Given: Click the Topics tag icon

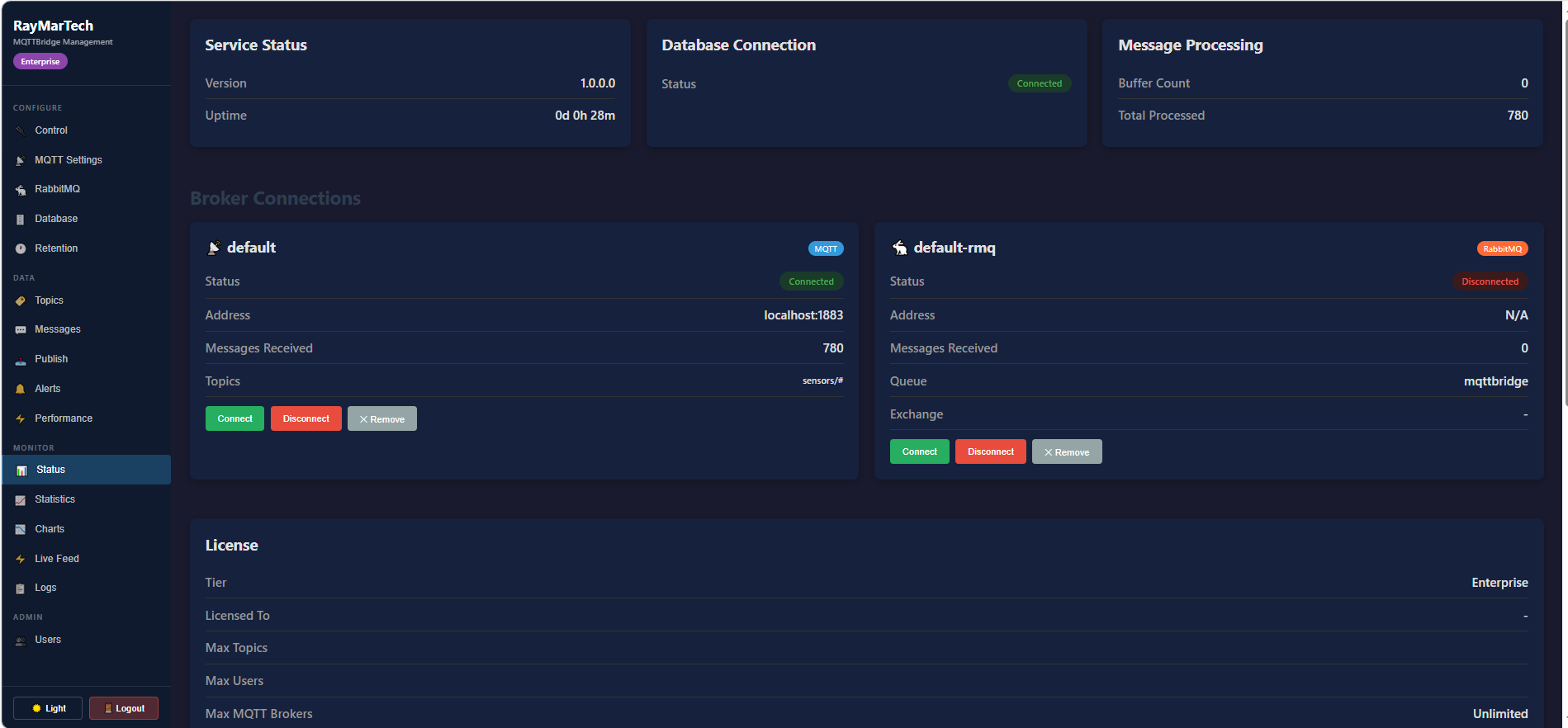Looking at the screenshot, I should [x=21, y=300].
